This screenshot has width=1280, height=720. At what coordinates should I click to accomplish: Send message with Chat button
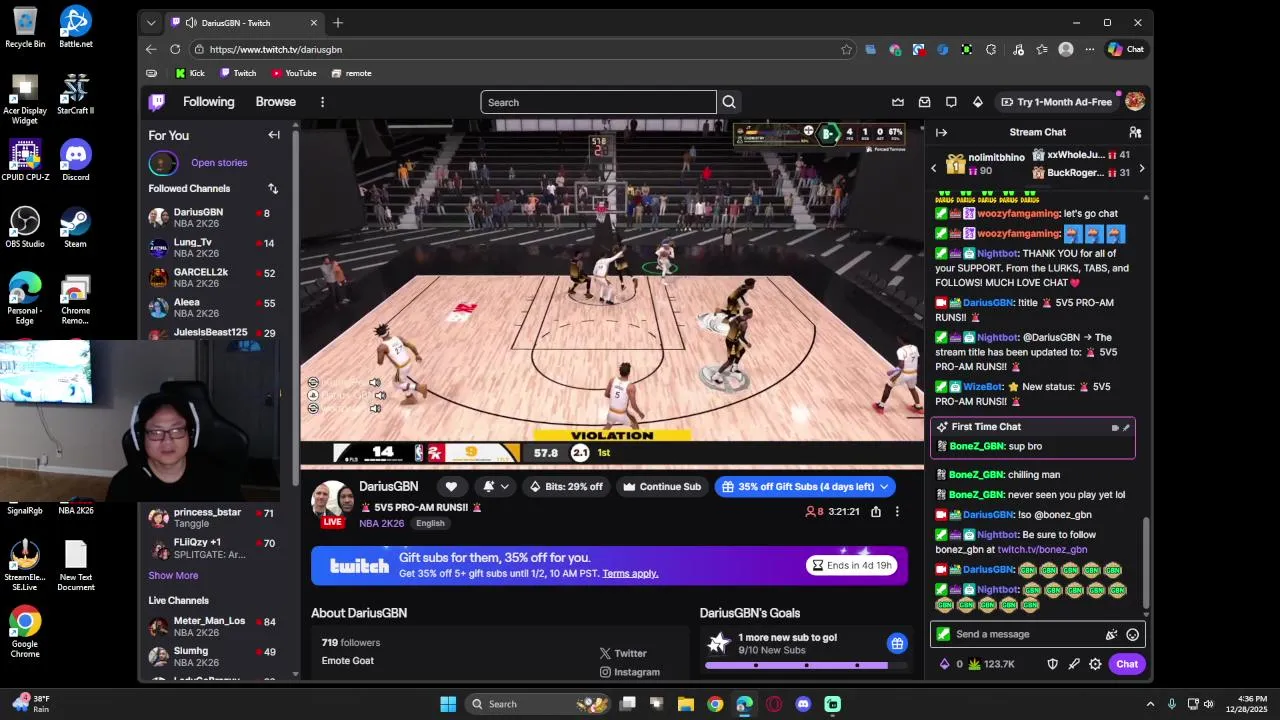[x=1127, y=664]
